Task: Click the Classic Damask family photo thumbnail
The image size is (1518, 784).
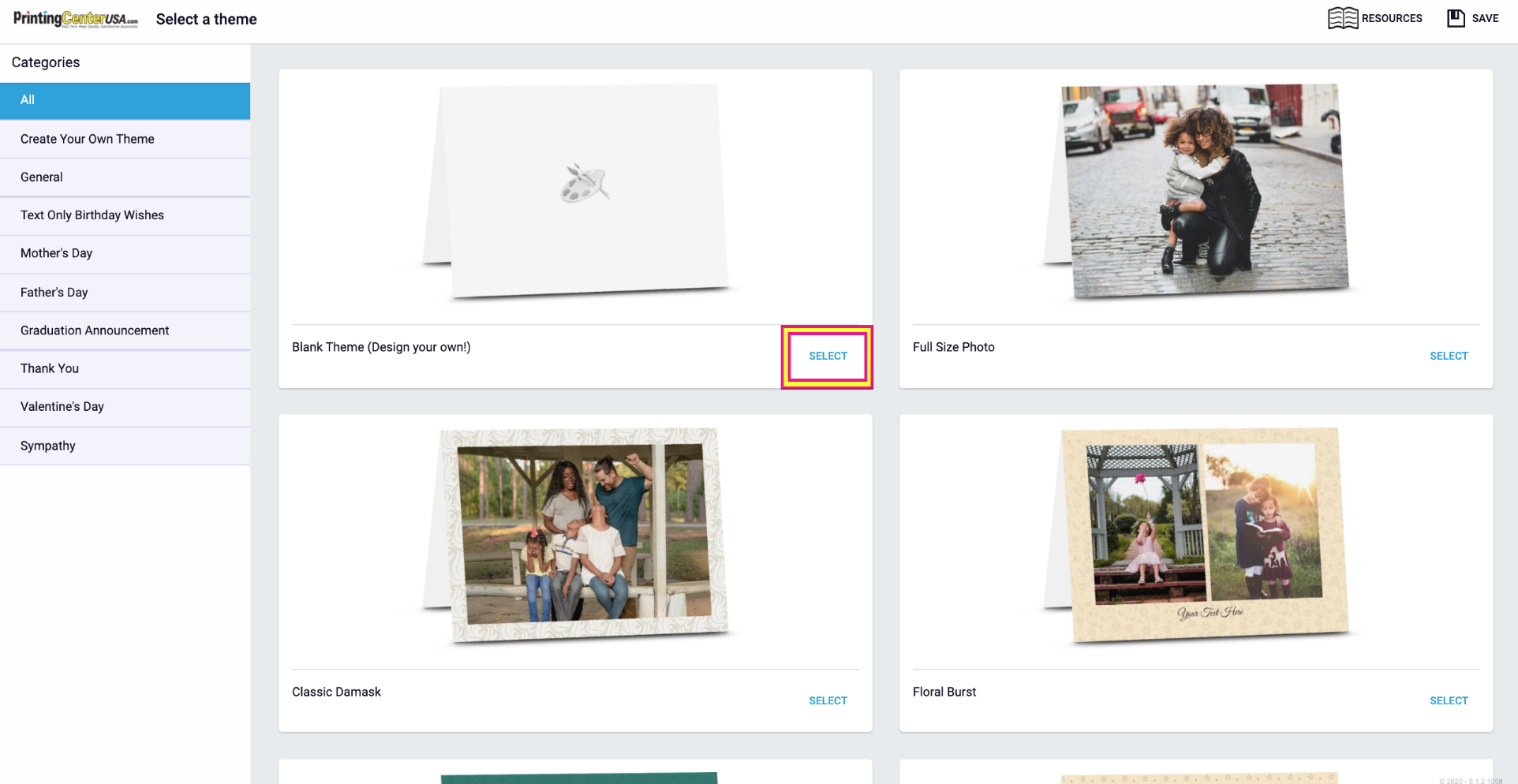Action: 584,534
